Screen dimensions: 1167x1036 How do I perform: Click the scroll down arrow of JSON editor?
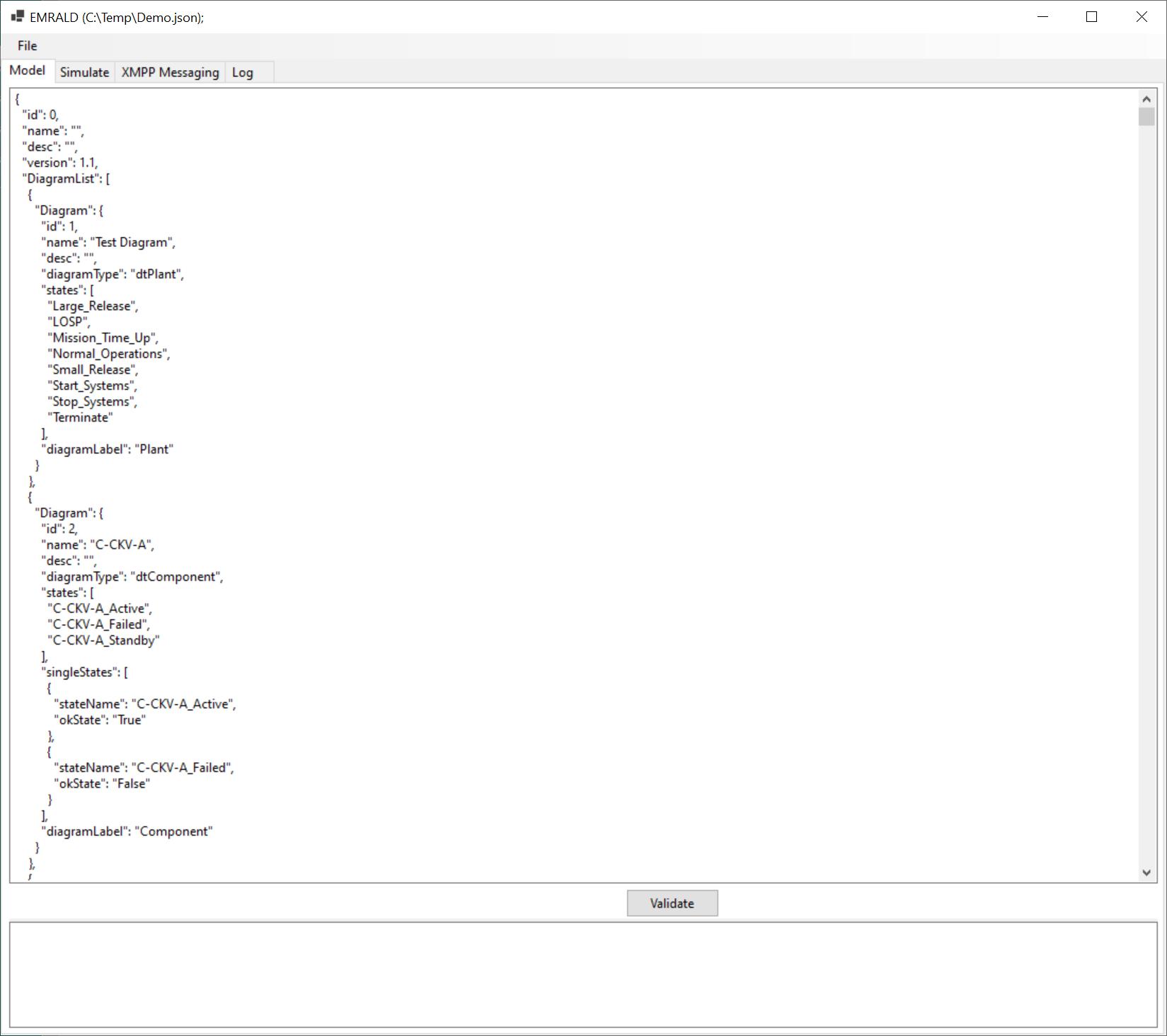pyautogui.click(x=1146, y=873)
